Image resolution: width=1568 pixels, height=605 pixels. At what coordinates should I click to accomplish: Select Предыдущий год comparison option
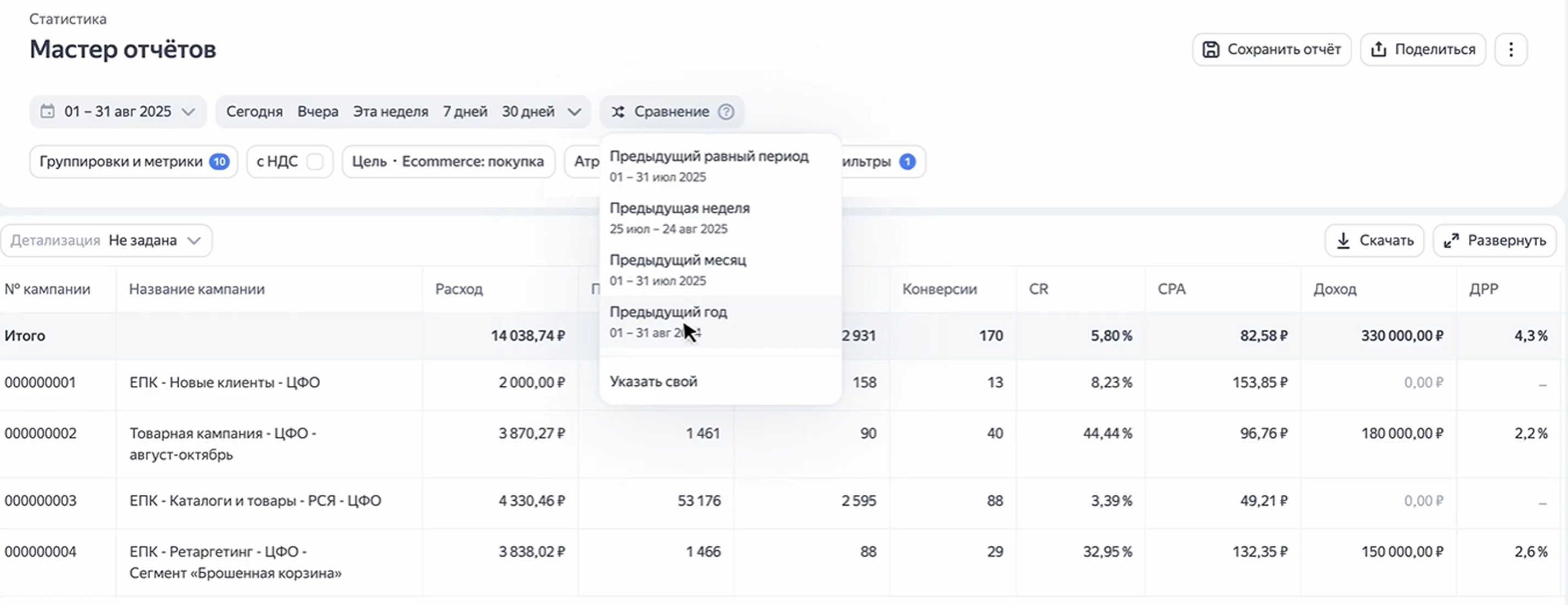[x=668, y=312]
